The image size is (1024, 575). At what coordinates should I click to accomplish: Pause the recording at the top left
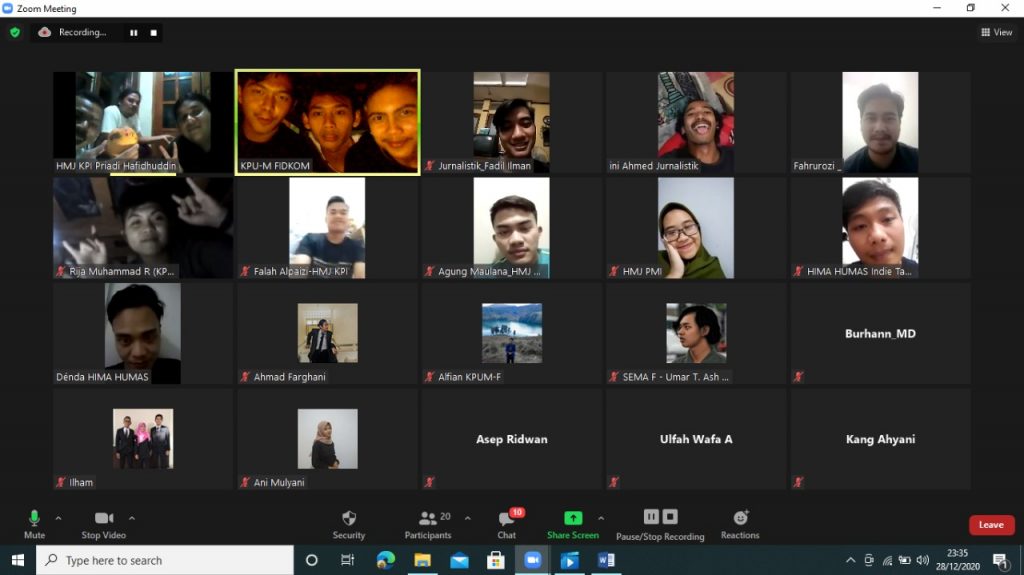pos(133,32)
